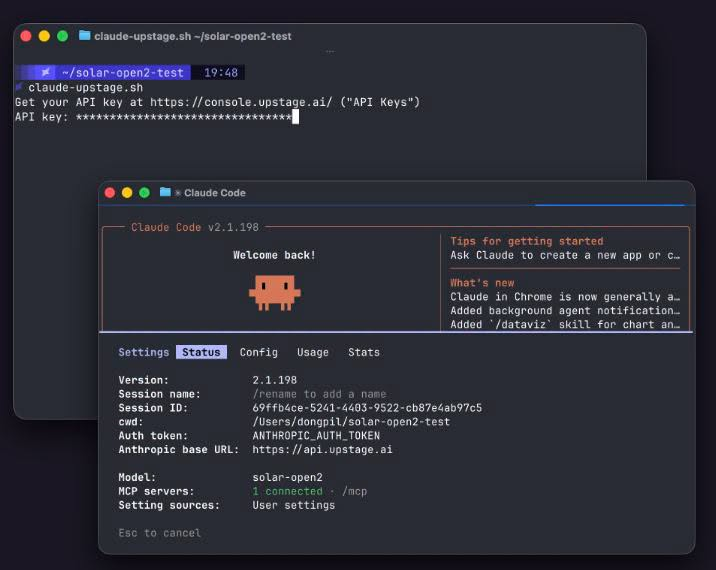Viewport: 716px width, 570px height.
Task: Click the 19:48 time segment in prompt
Action: (x=221, y=72)
